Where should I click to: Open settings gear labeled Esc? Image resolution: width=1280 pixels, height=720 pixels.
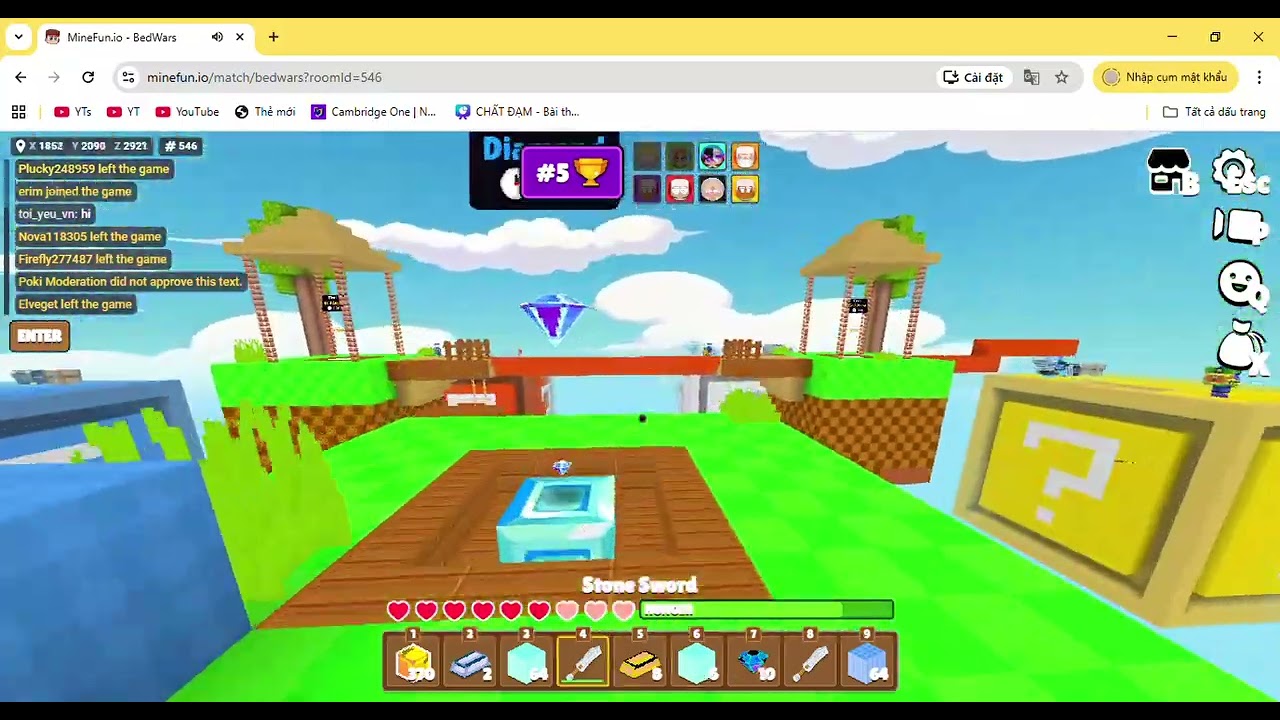coord(1240,171)
